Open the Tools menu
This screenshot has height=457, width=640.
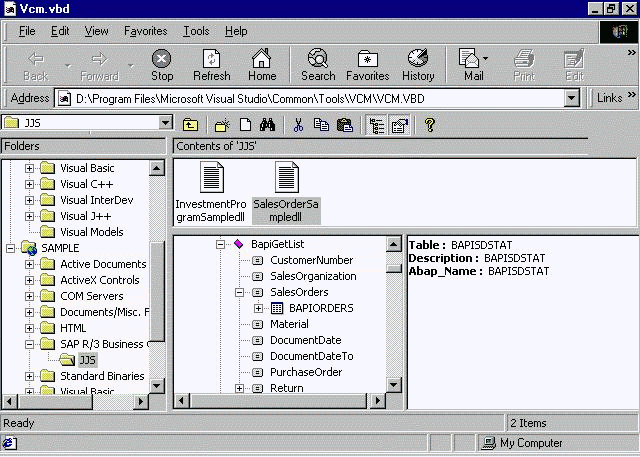(x=196, y=31)
